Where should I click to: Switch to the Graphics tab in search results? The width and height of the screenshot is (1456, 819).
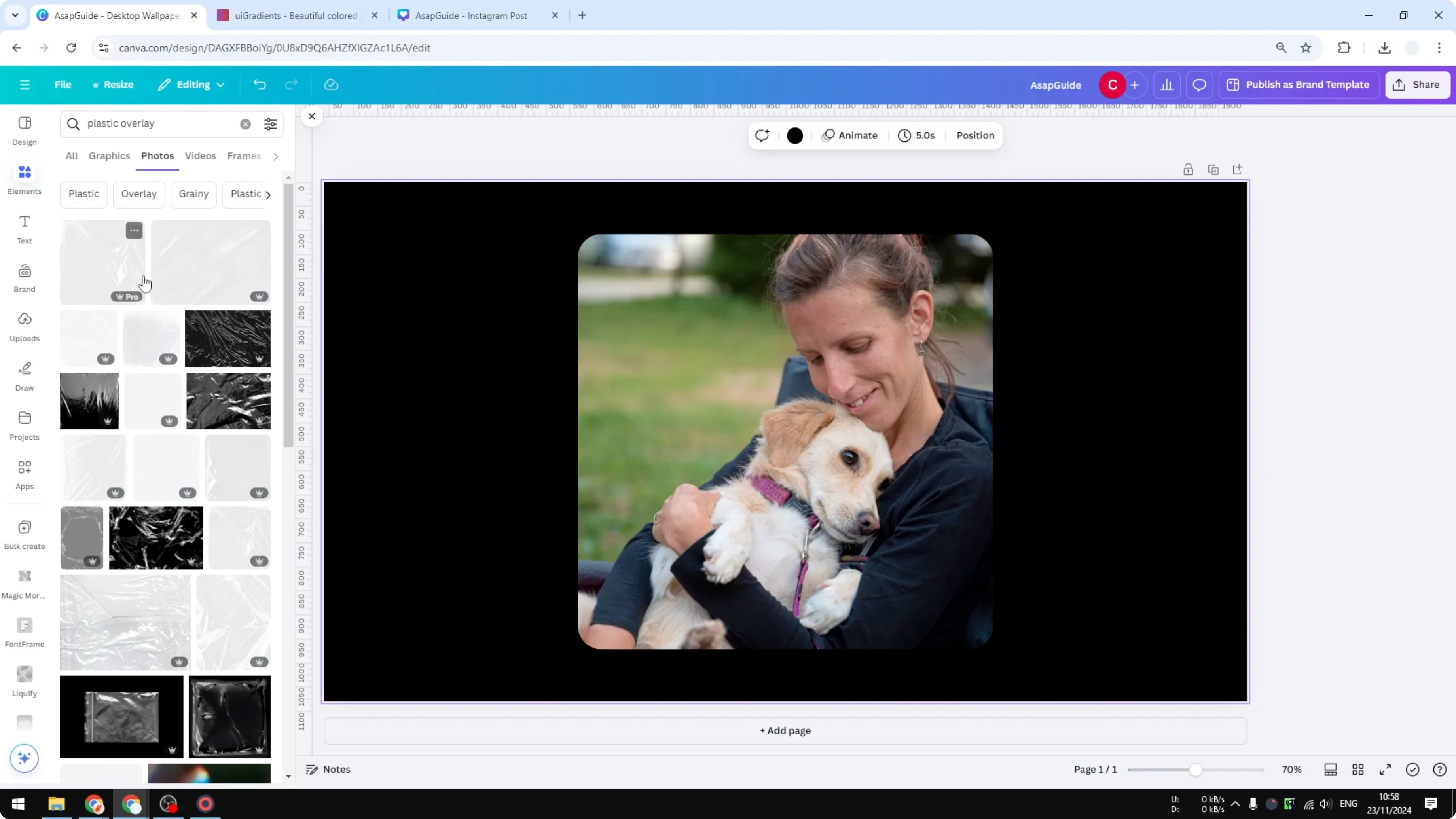pyautogui.click(x=109, y=156)
